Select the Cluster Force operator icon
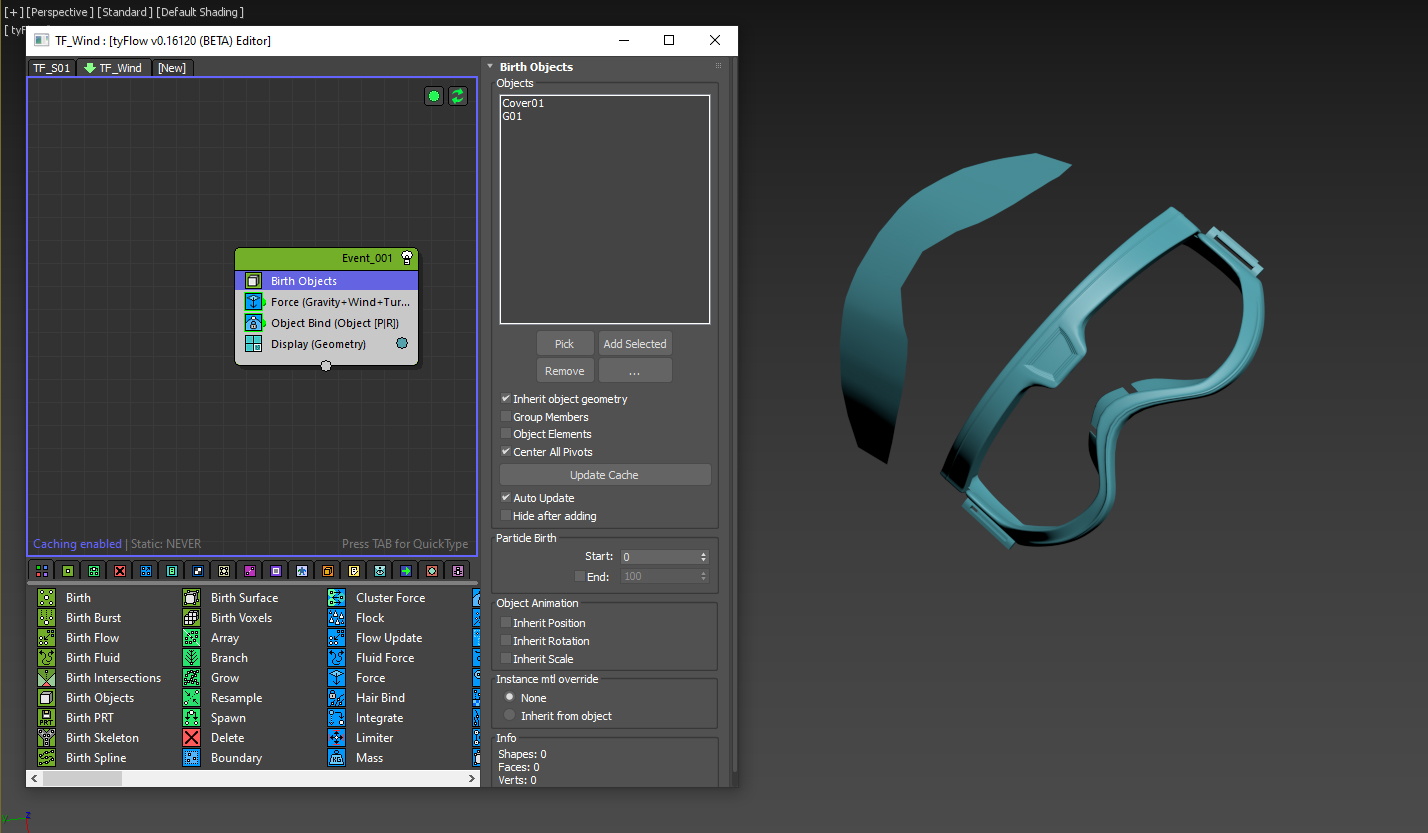Image resolution: width=1428 pixels, height=833 pixels. [337, 597]
